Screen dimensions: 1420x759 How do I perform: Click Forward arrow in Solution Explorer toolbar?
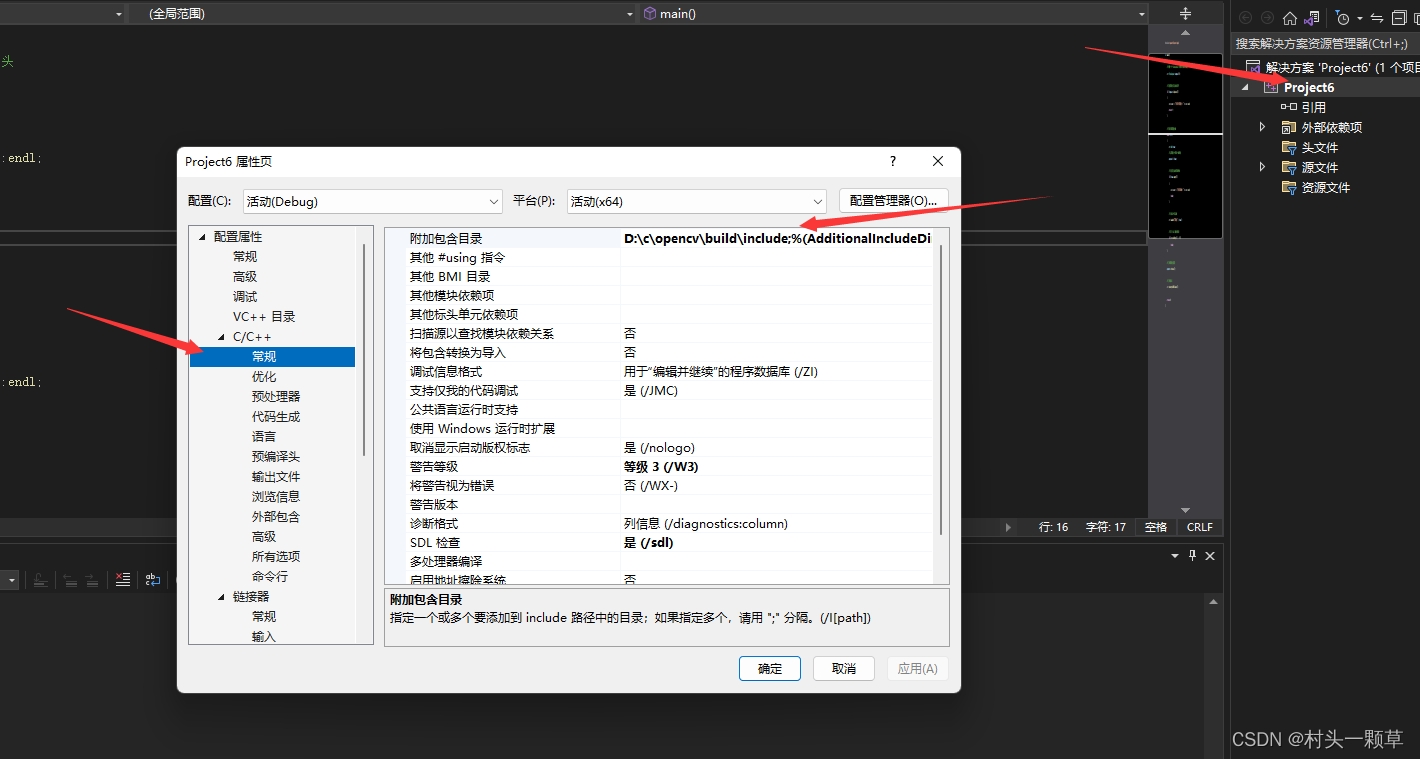(1268, 18)
